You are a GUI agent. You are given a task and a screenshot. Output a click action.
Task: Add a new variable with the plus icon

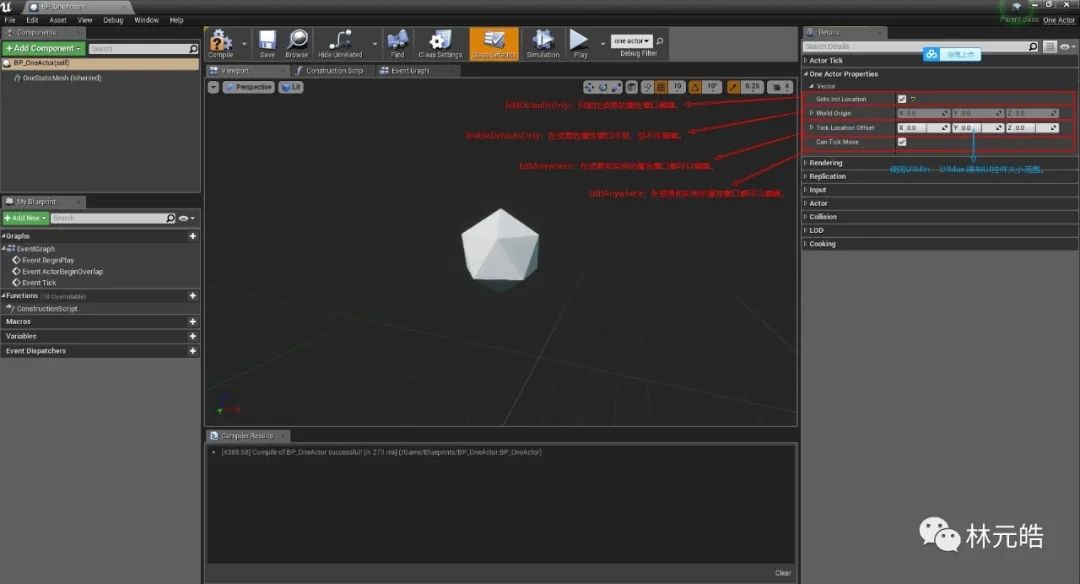[193, 336]
